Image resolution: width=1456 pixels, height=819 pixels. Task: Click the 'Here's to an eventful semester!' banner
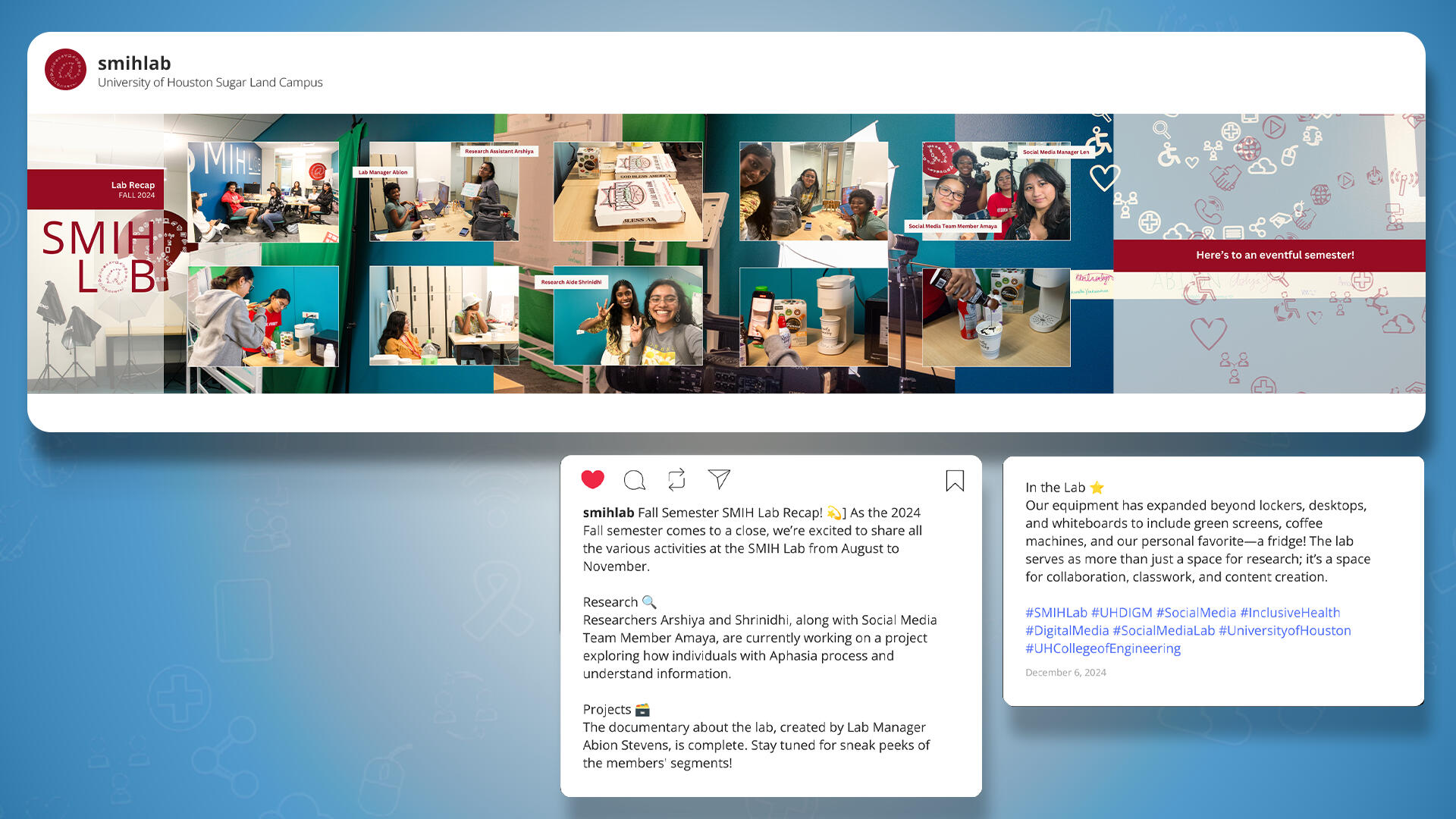point(1269,256)
